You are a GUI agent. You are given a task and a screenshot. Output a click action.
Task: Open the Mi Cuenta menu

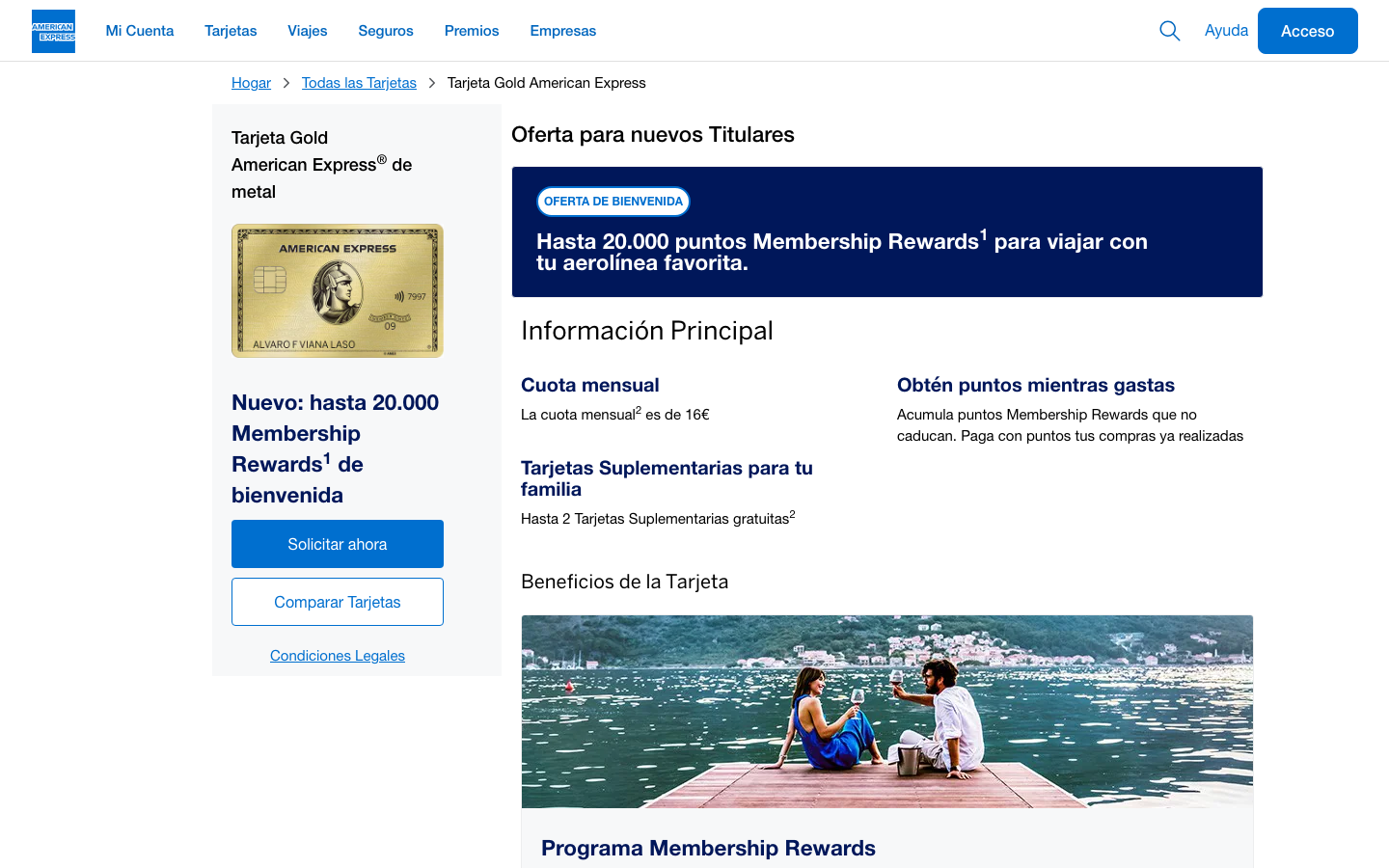coord(140,31)
